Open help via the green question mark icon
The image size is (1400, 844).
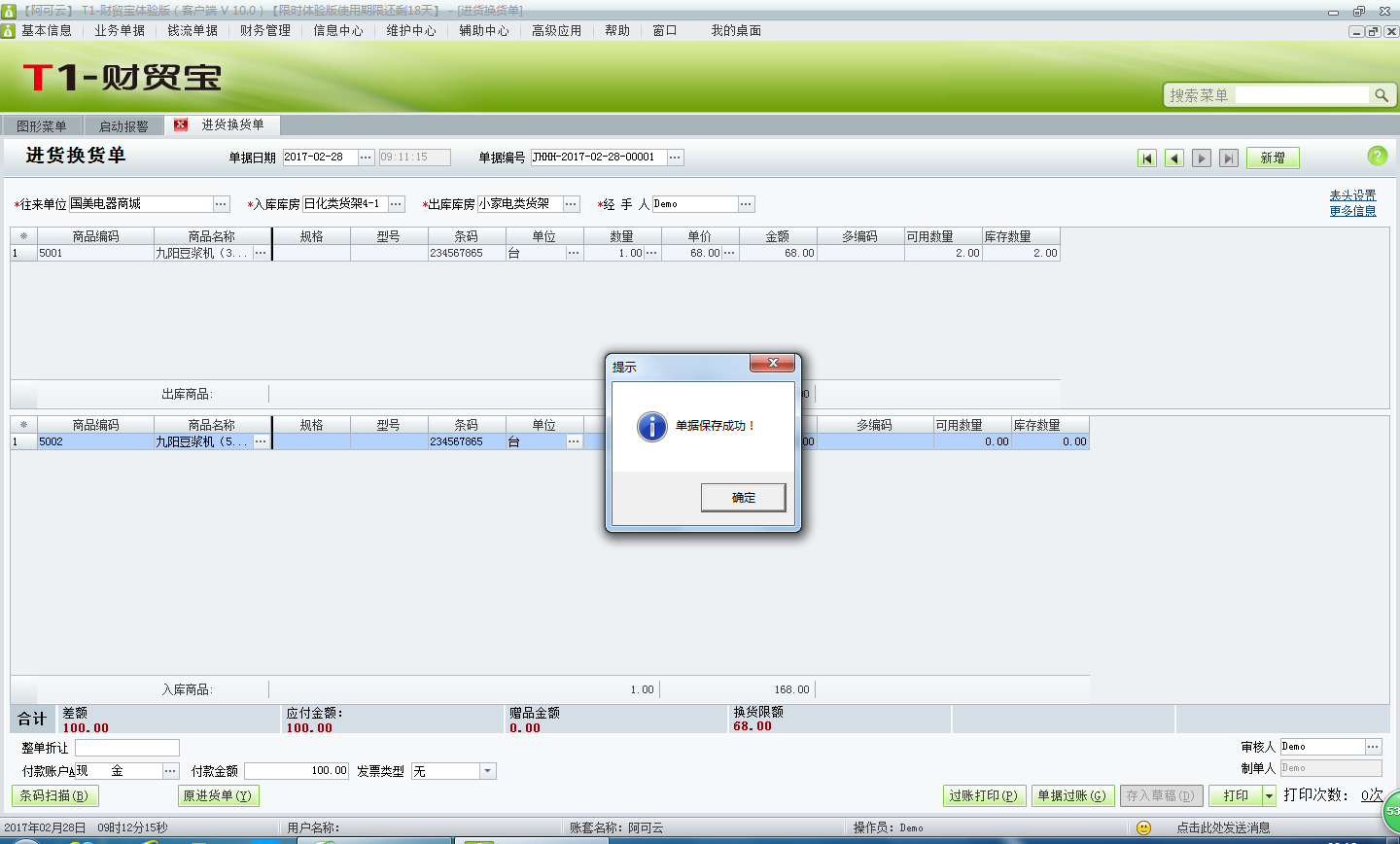1380,156
